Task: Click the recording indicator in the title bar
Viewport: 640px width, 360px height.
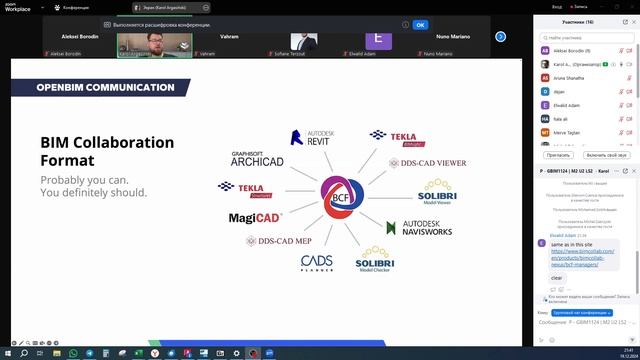Action: (579, 7)
